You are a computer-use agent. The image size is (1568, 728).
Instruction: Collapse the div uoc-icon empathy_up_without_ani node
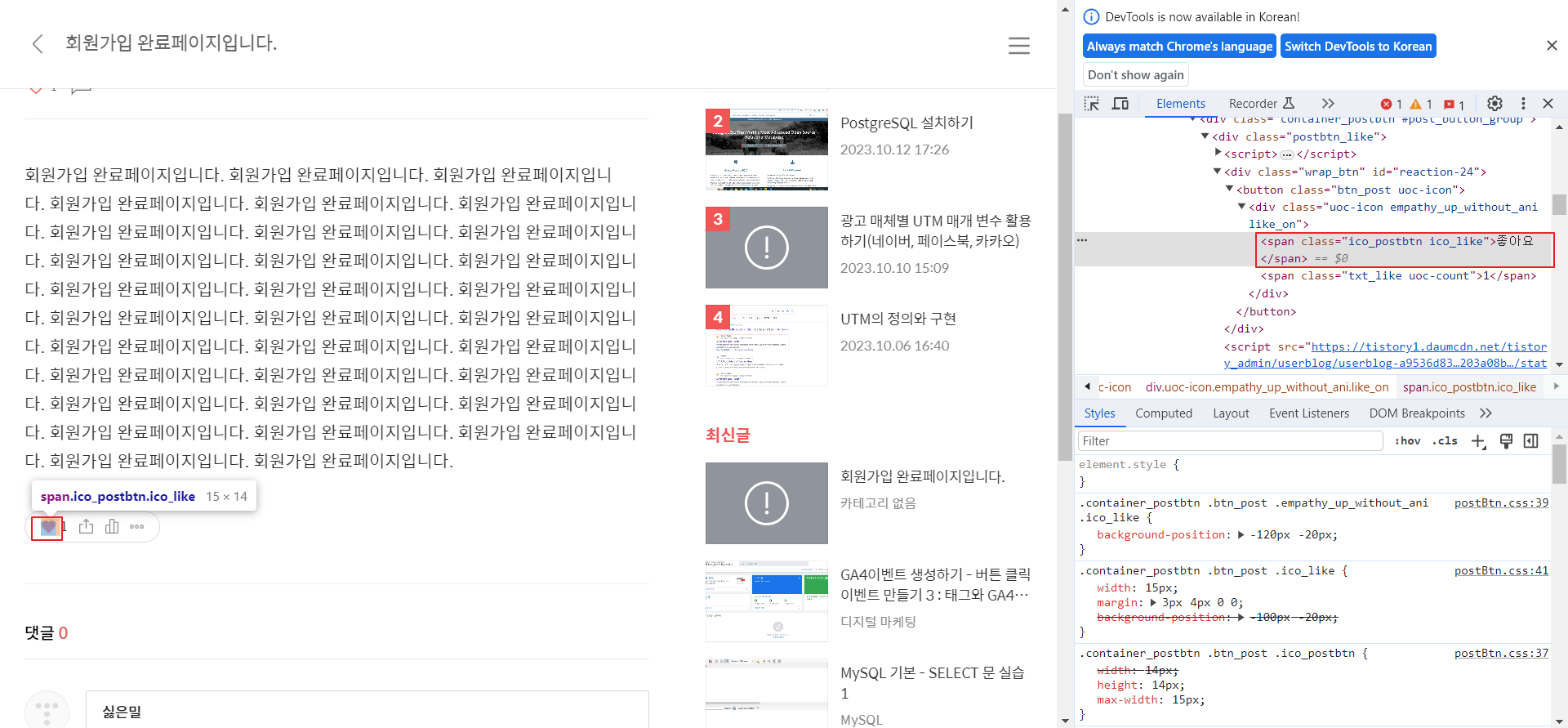point(1242,207)
